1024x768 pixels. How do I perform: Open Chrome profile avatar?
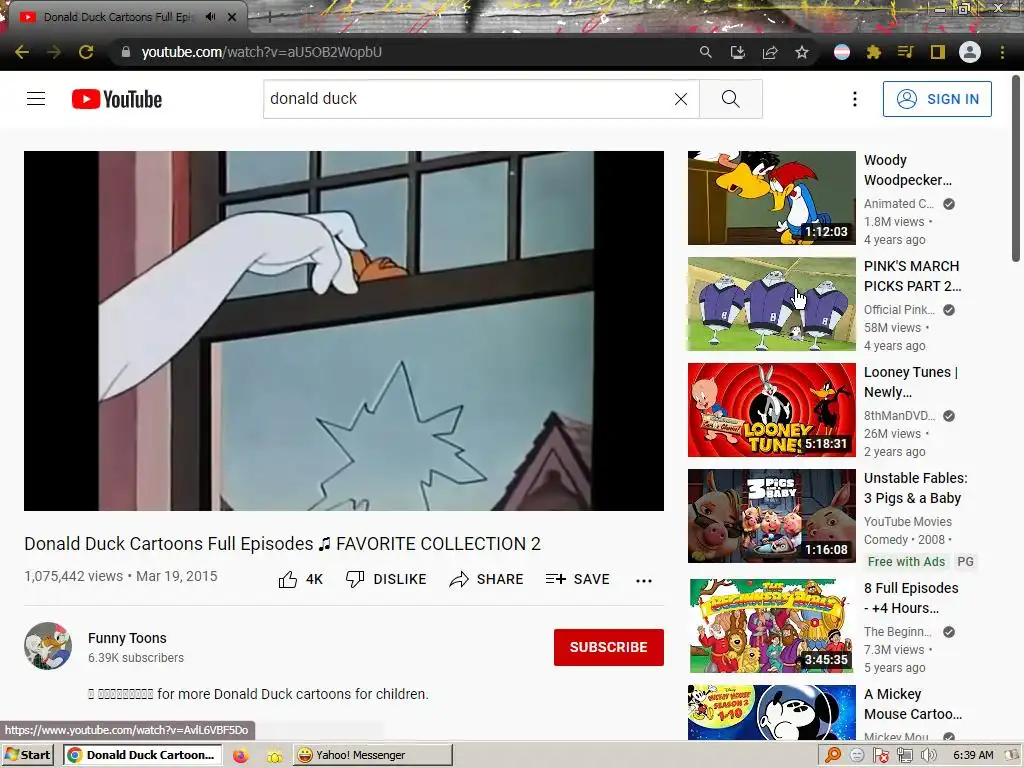[970, 52]
